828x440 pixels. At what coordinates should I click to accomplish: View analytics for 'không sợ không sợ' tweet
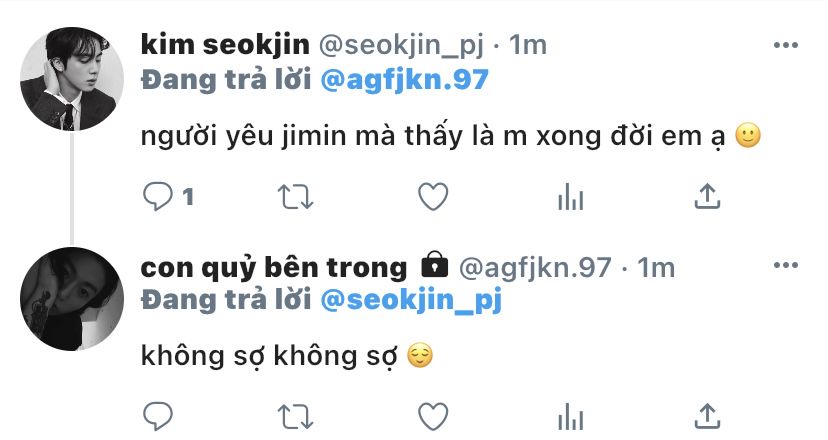point(570,416)
